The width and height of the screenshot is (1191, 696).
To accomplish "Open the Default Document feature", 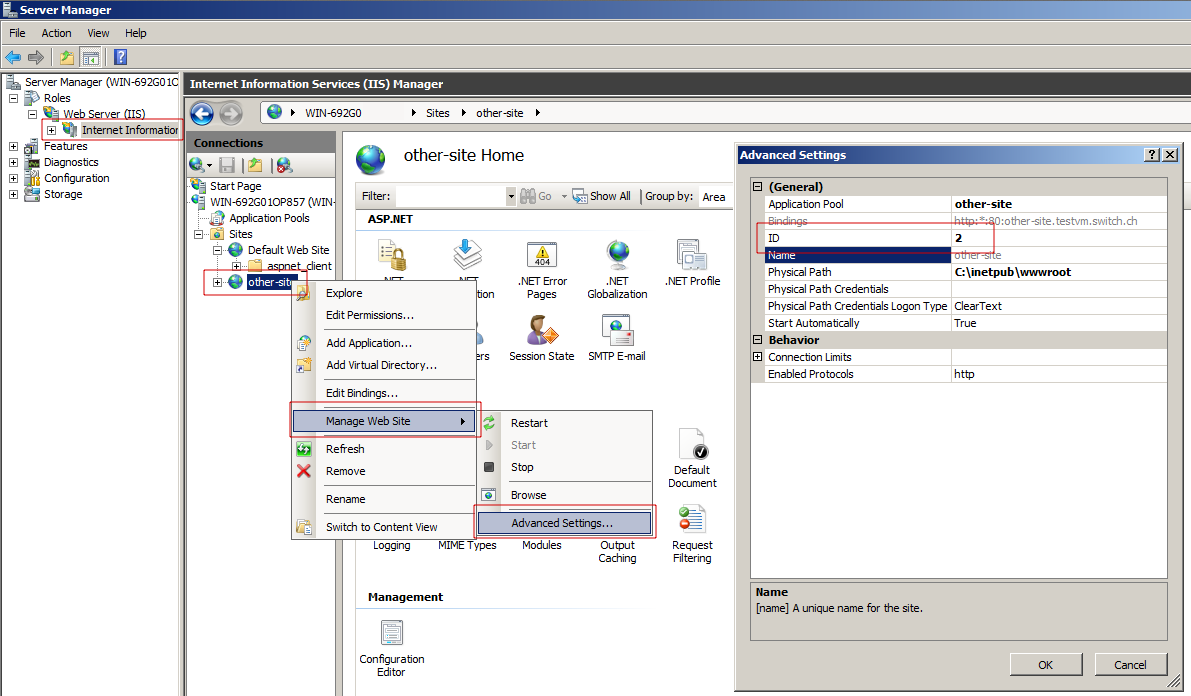I will tap(692, 446).
